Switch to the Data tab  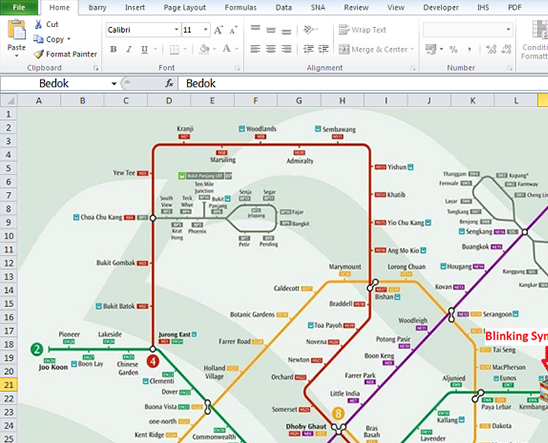coord(283,7)
